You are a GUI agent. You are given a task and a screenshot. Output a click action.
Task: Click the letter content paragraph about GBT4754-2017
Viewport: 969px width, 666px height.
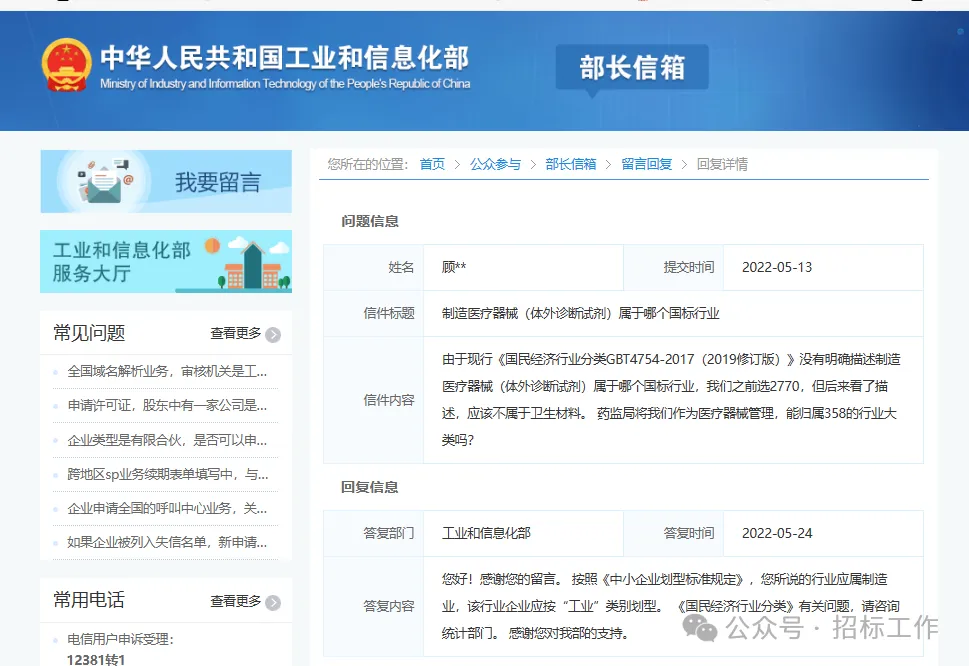click(x=671, y=400)
